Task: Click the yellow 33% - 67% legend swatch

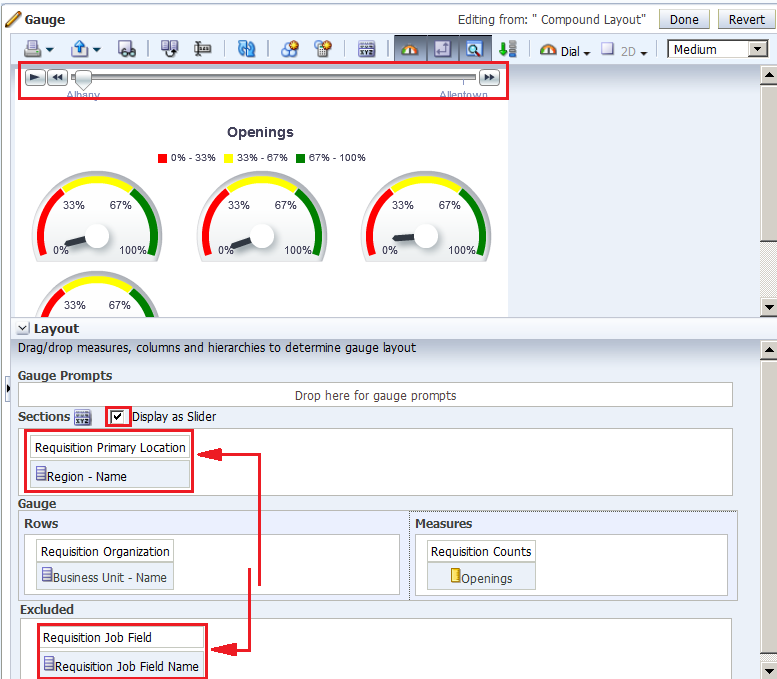Action: pyautogui.click(x=228, y=158)
